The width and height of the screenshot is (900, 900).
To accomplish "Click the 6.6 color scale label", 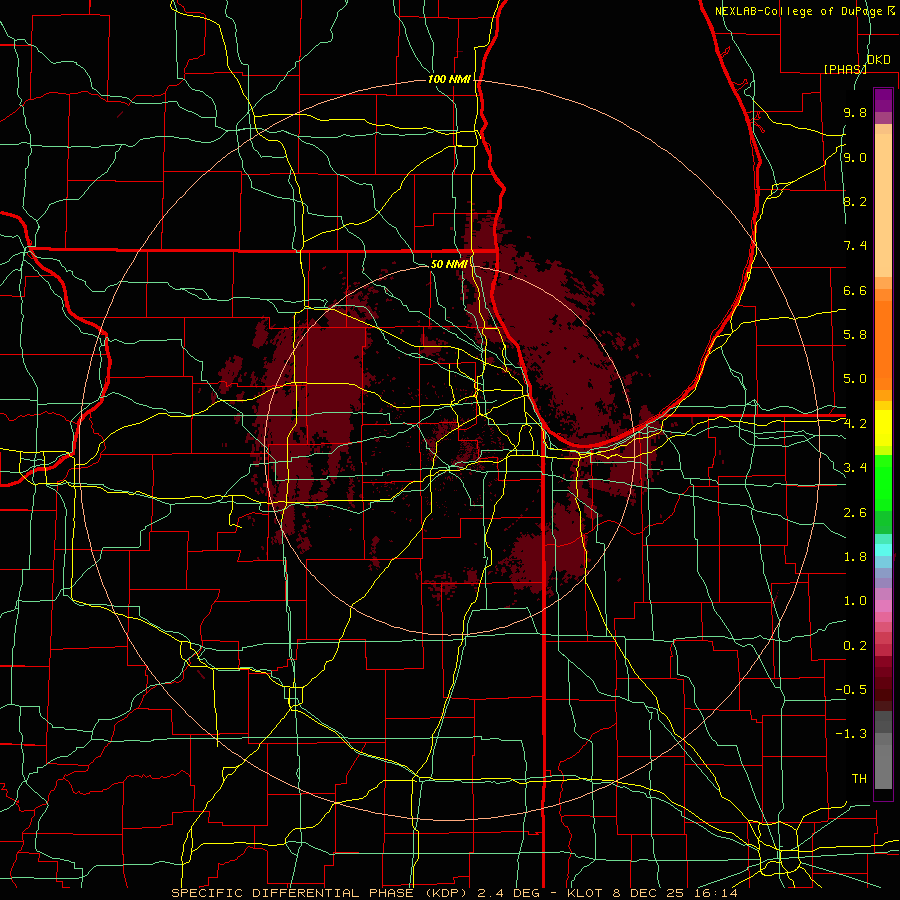I will [x=855, y=290].
